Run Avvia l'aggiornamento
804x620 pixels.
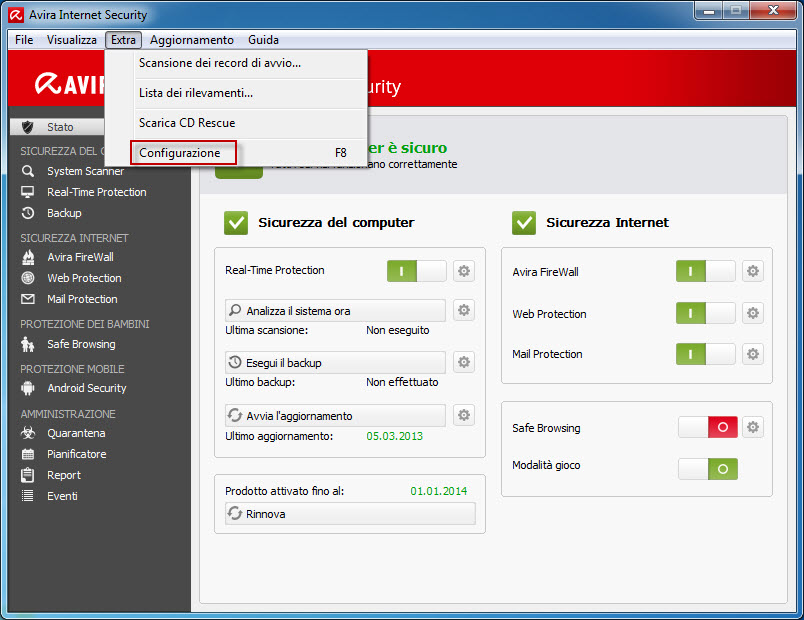pyautogui.click(x=335, y=415)
